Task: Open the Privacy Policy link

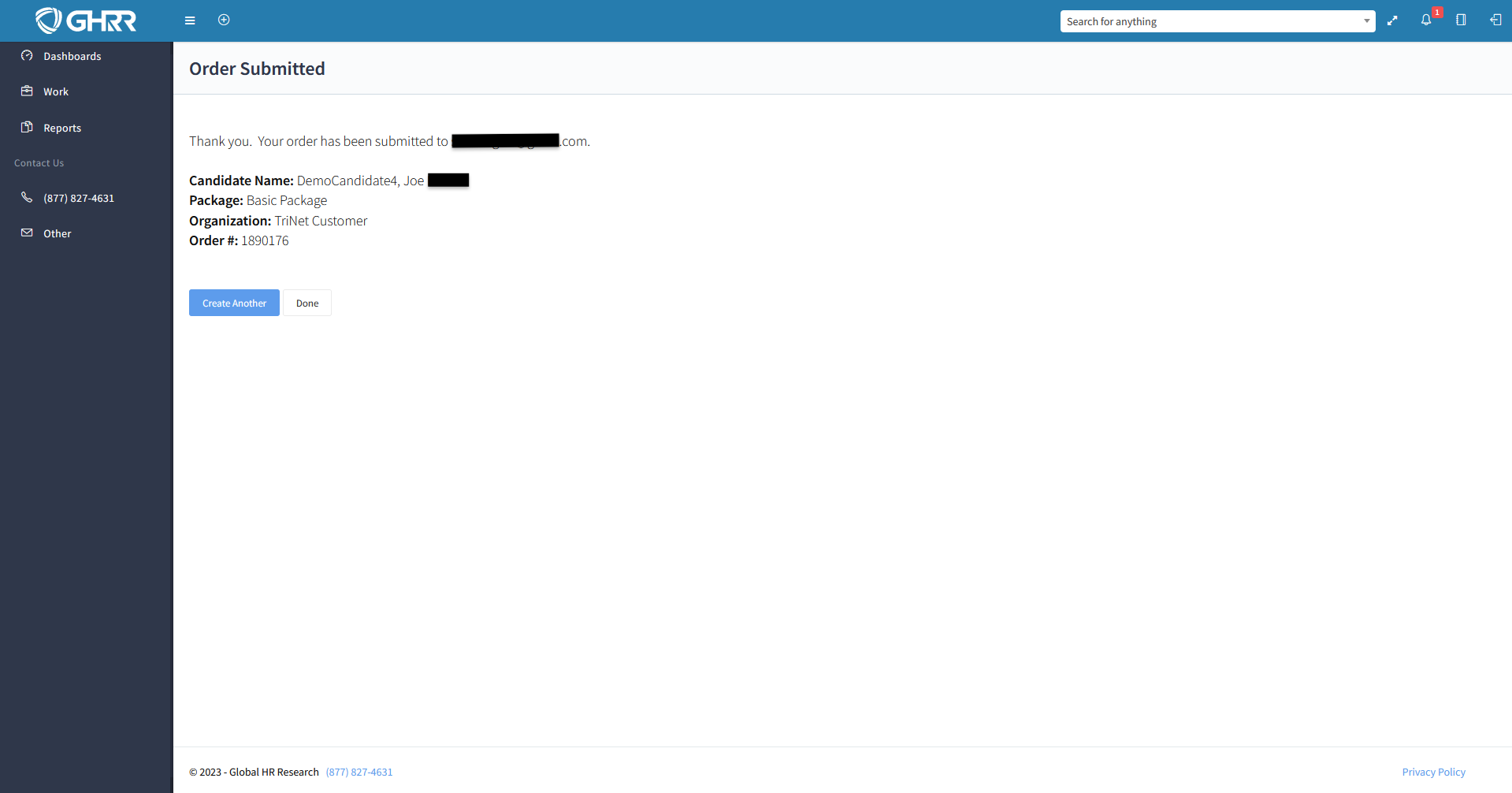Action: pyautogui.click(x=1433, y=772)
